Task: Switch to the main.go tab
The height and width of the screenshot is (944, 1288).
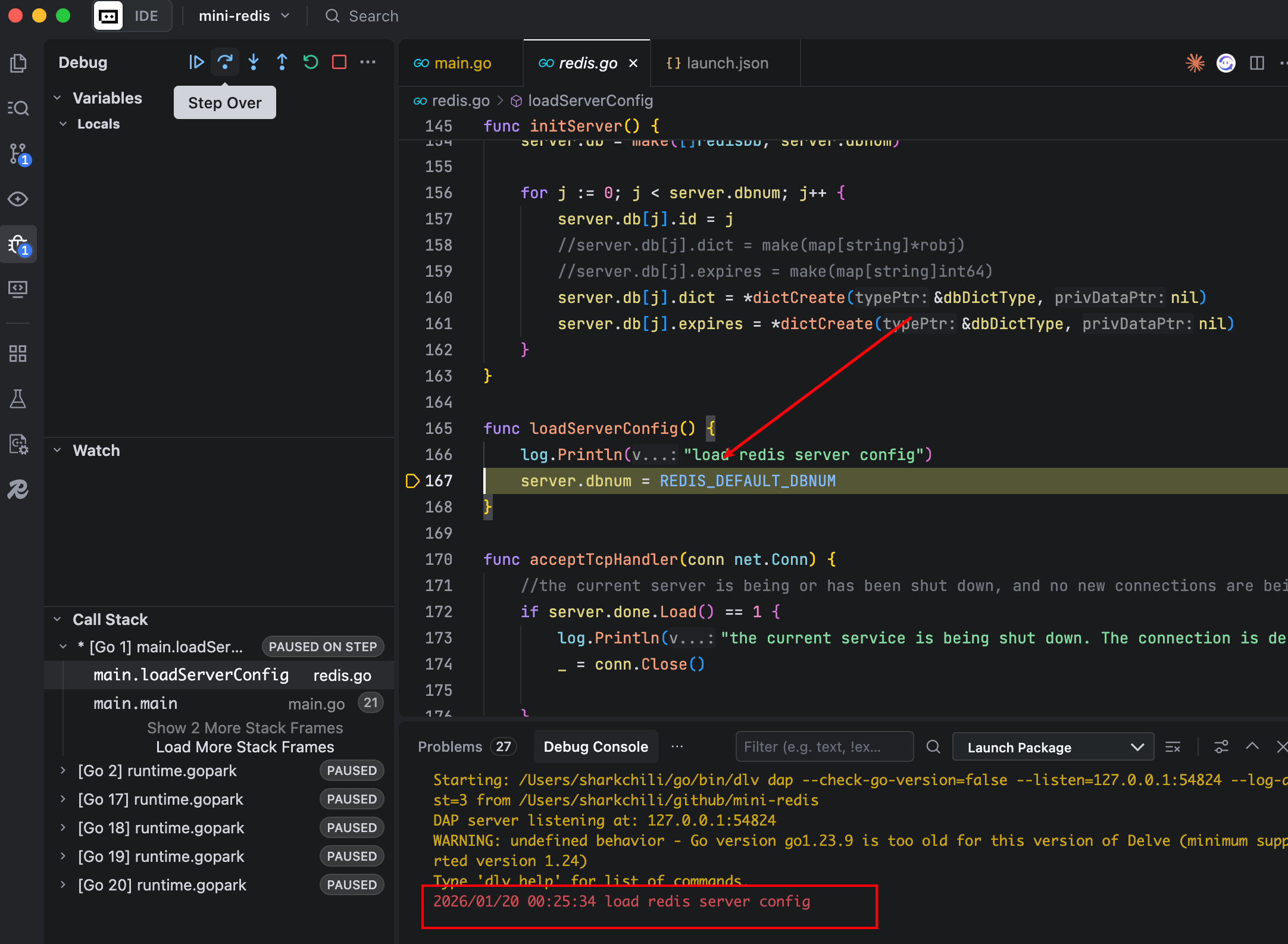Action: coord(462,63)
